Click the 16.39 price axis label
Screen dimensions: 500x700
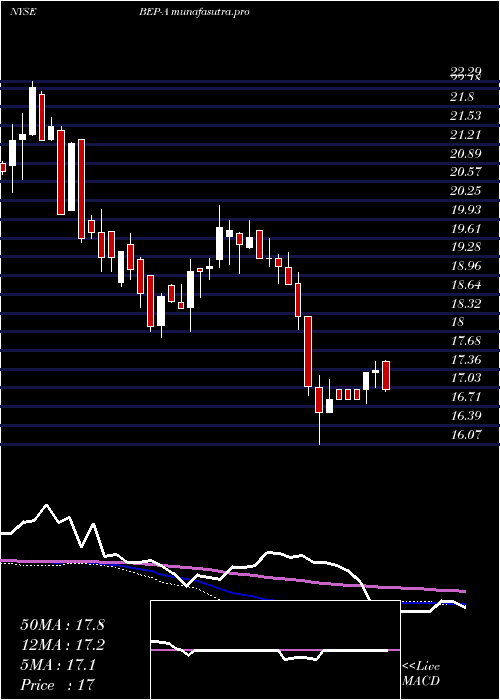click(466, 416)
